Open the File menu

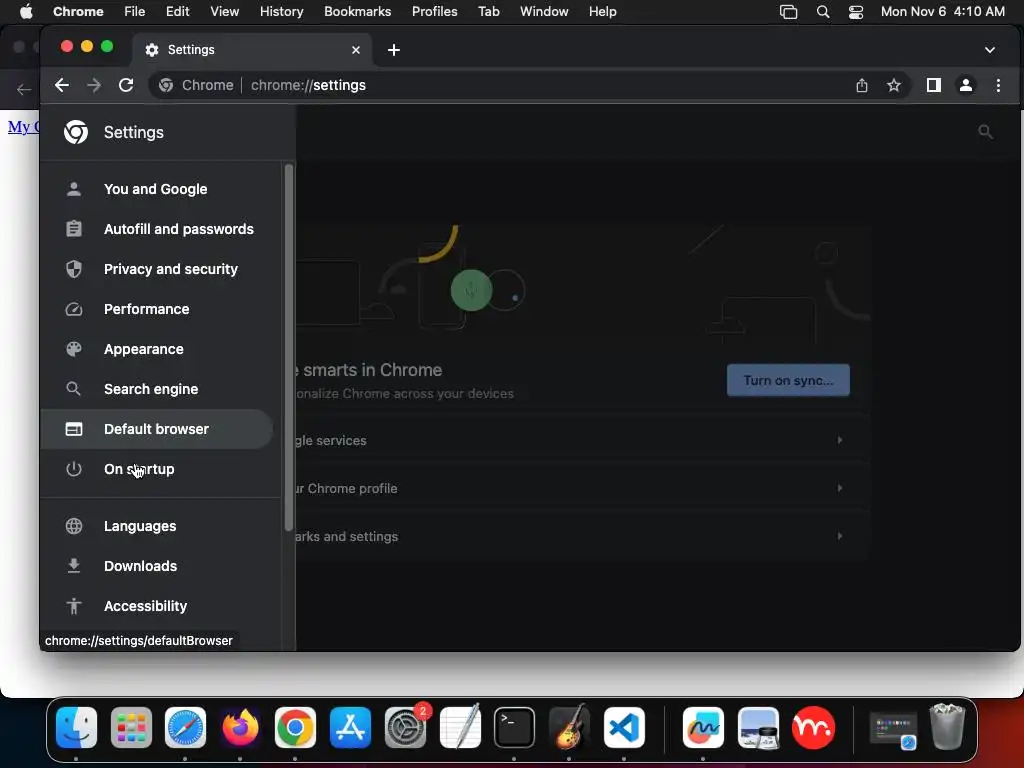point(135,12)
